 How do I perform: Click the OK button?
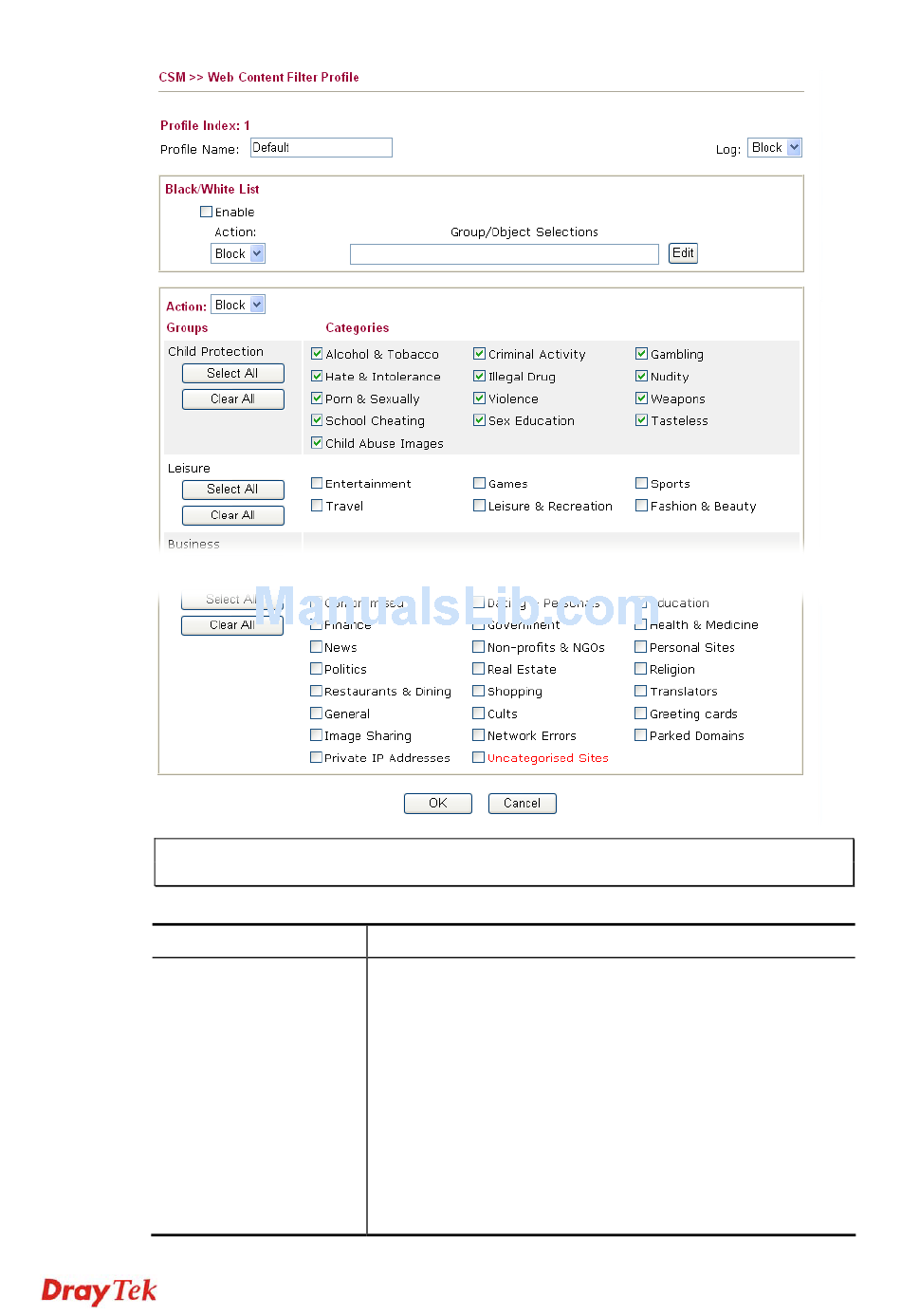pyautogui.click(x=437, y=804)
